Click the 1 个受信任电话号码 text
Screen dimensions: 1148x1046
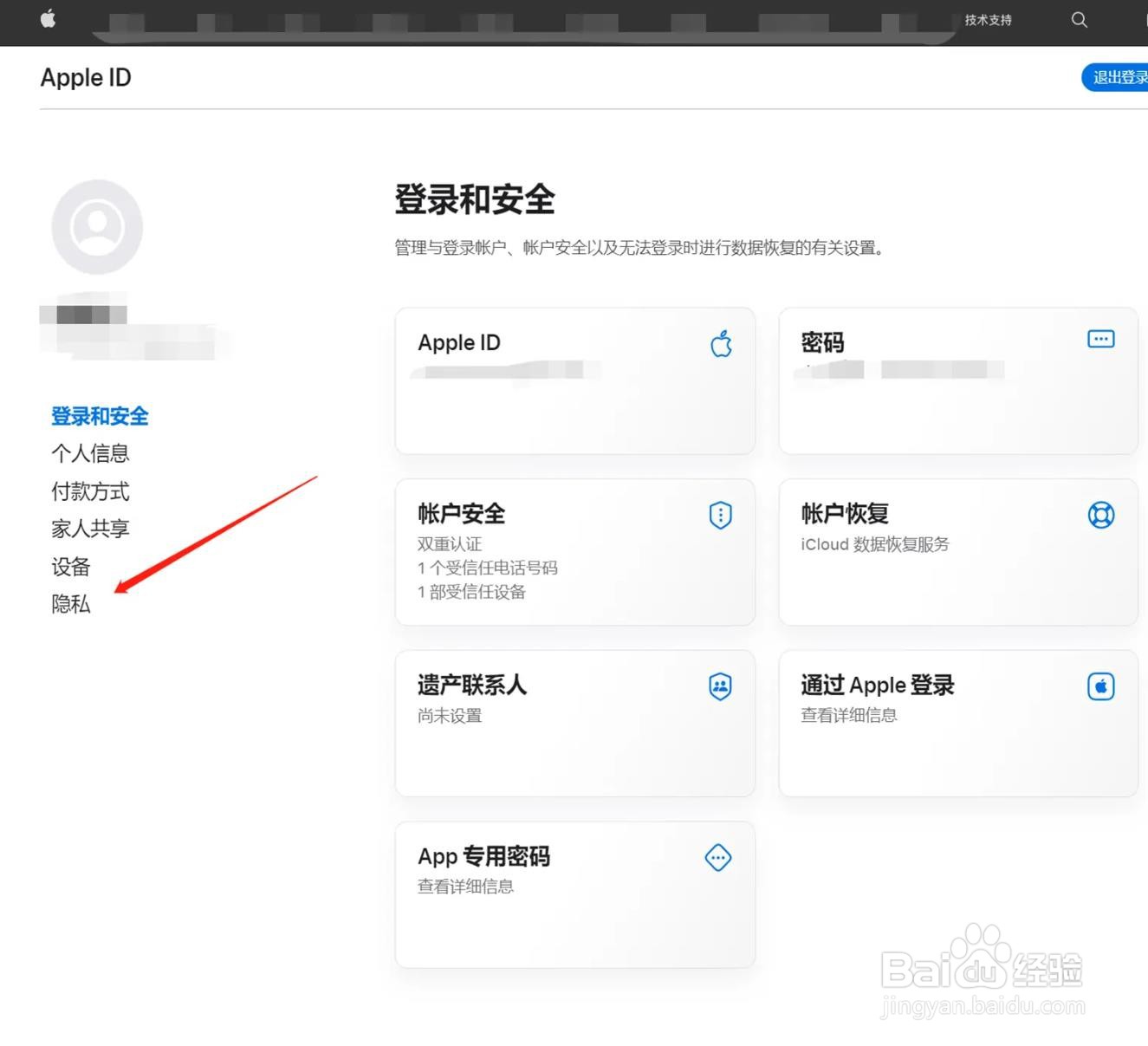click(488, 568)
